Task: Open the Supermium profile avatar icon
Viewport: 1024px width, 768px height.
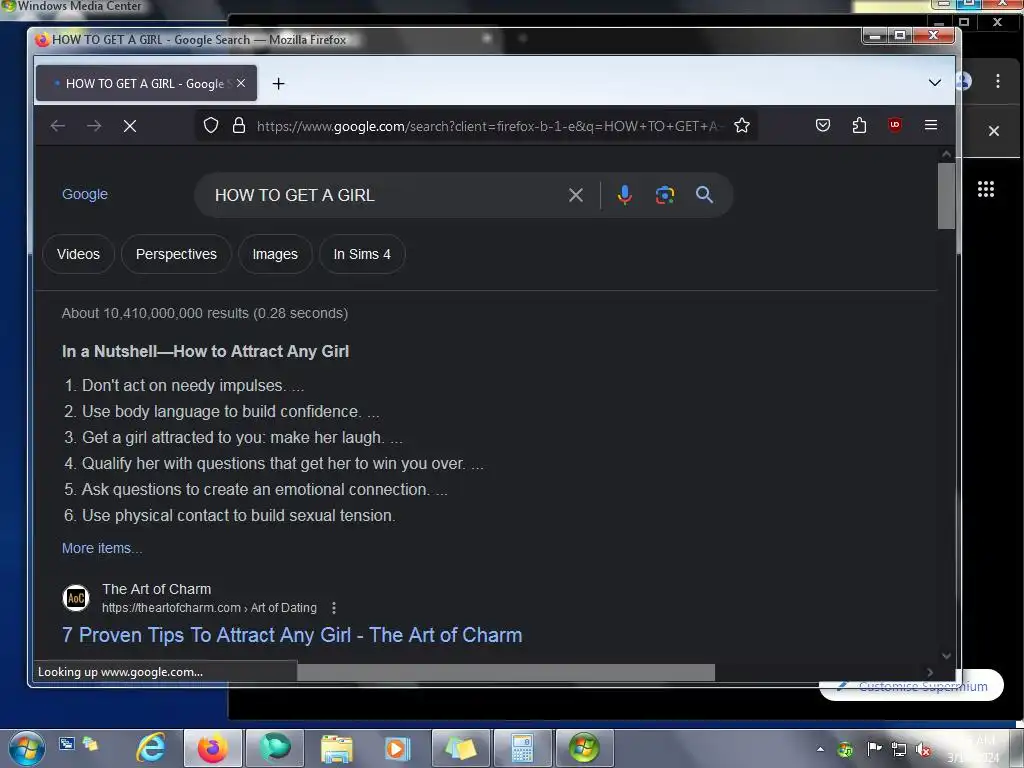Action: click(965, 80)
